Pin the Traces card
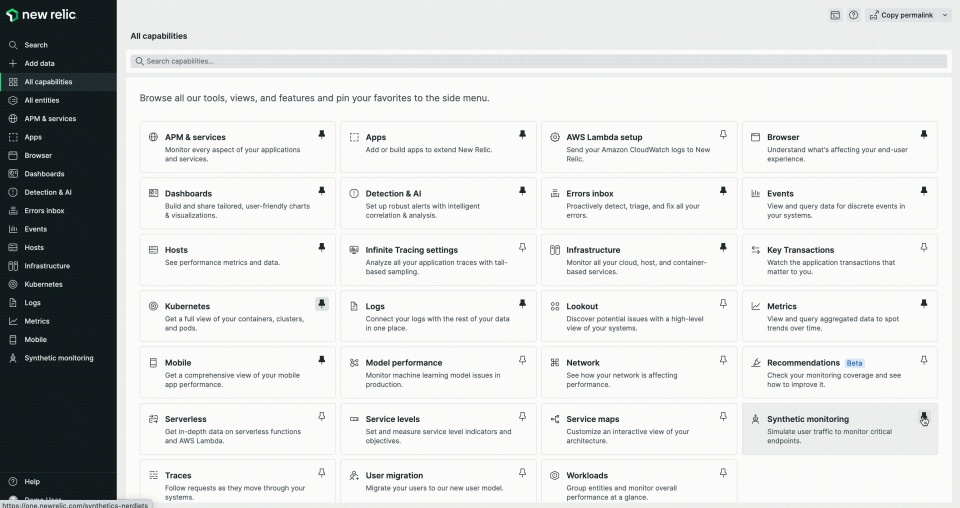Viewport: 960px width, 508px height. [x=321, y=473]
